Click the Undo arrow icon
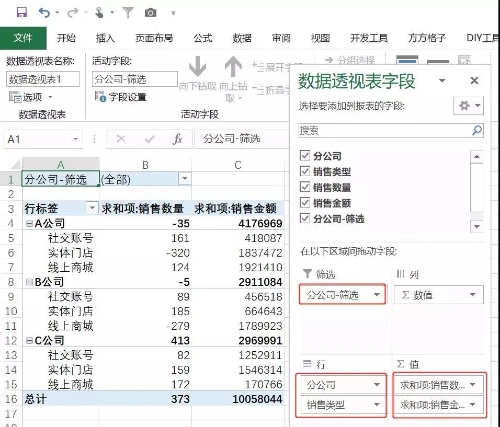The height and width of the screenshot is (427, 500). point(44,13)
